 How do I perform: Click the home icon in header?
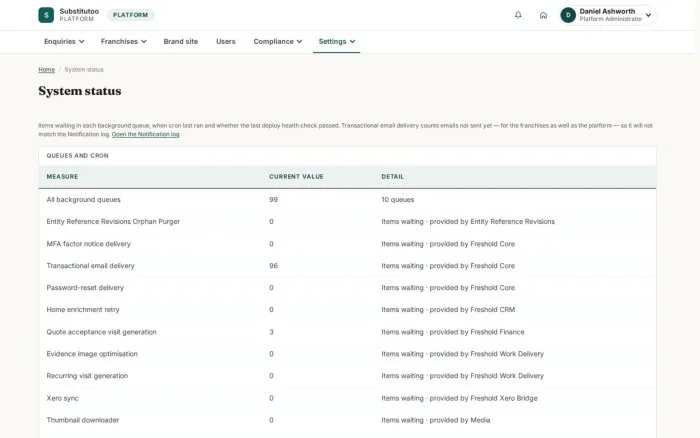543,15
